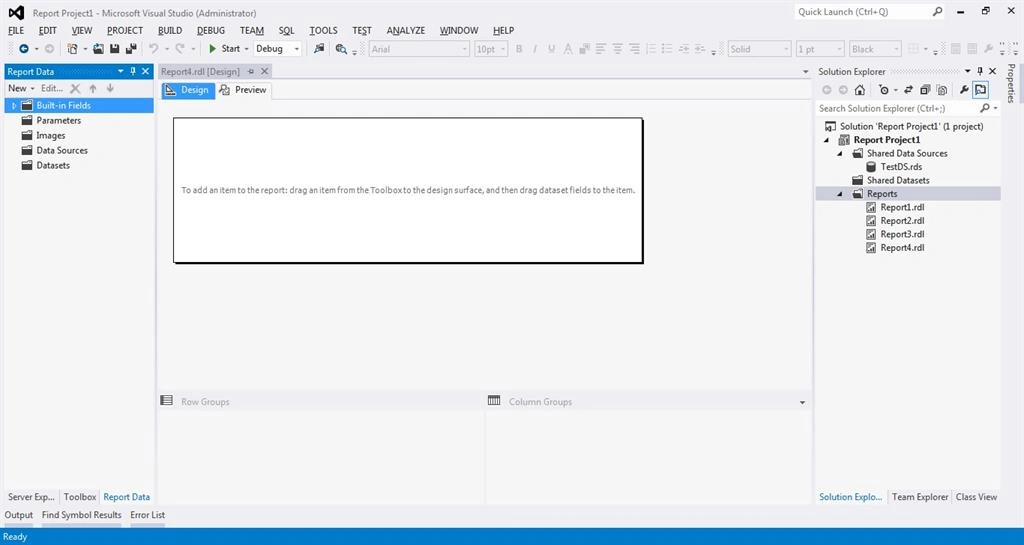This screenshot has height=545, width=1024.
Task: Click the Sync with Active Document arrows icon
Action: (908, 90)
